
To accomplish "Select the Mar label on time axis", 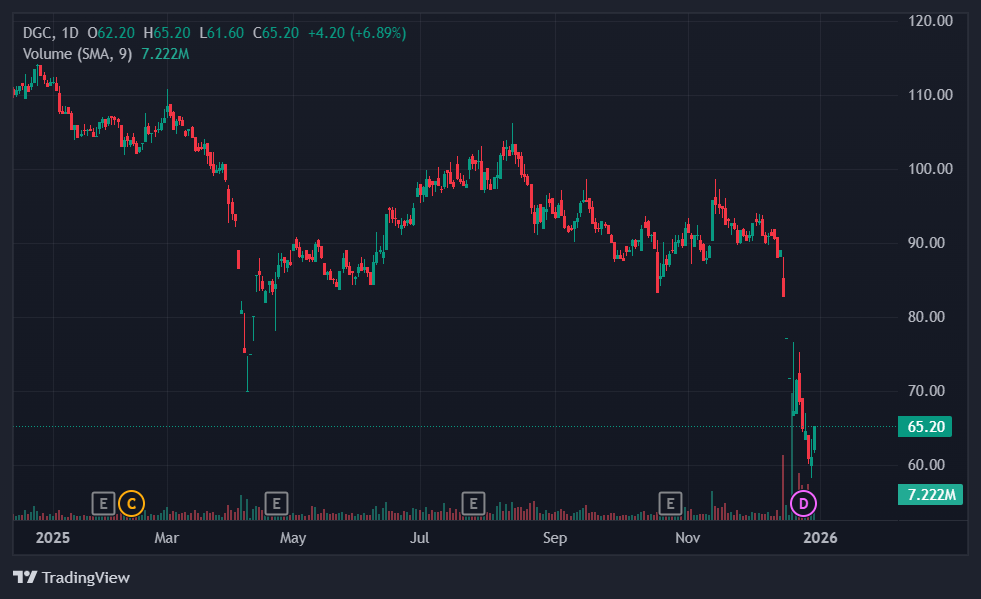I will click(x=167, y=538).
